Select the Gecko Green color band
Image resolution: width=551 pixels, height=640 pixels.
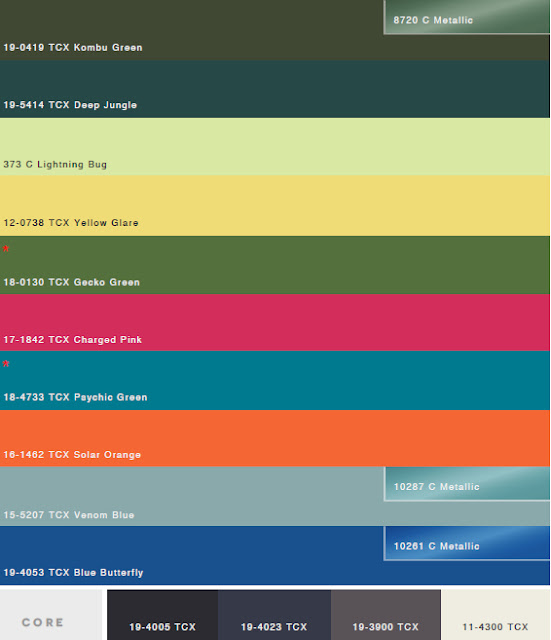(275, 265)
